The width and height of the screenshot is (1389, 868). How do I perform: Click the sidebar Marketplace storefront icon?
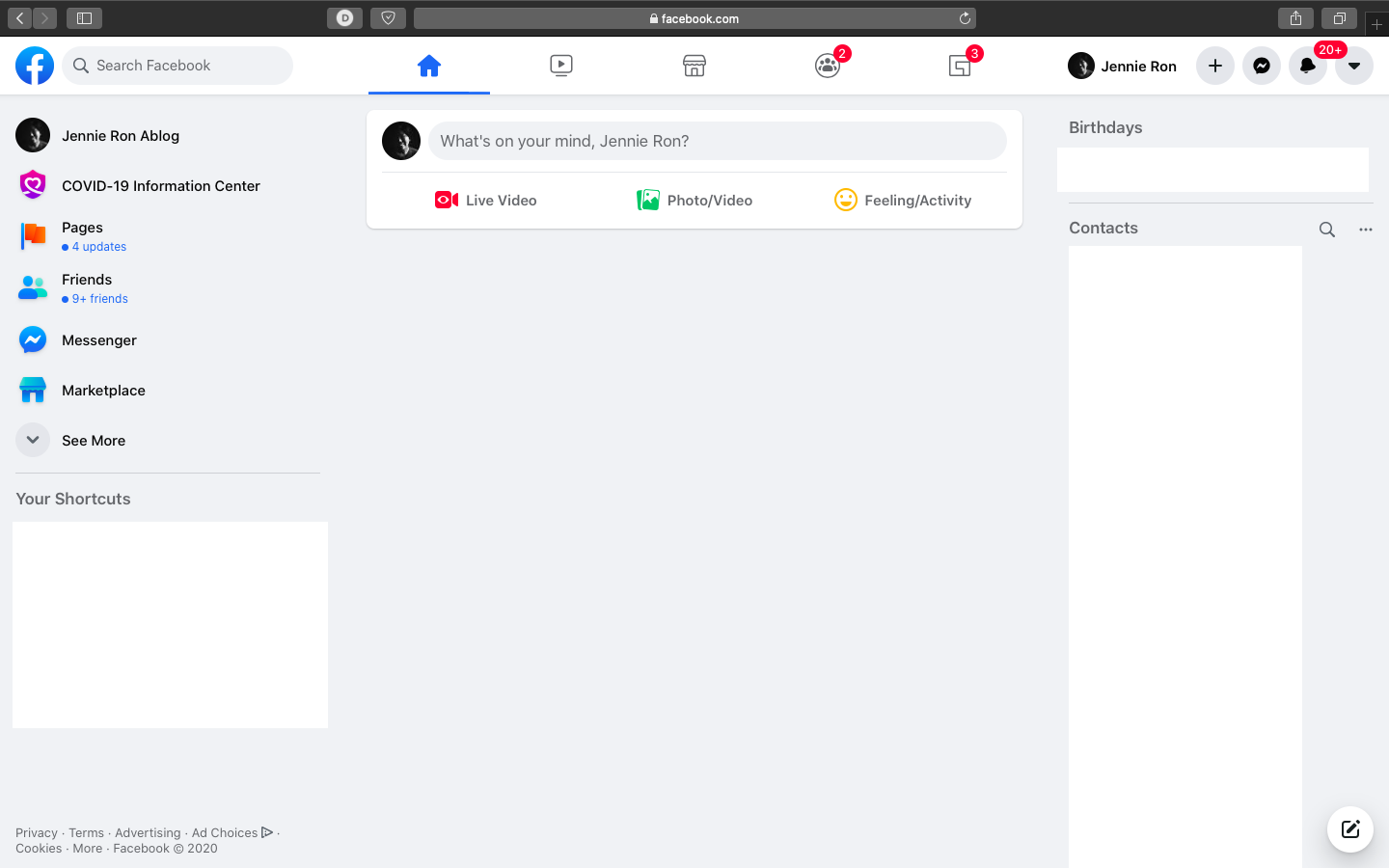tap(33, 390)
